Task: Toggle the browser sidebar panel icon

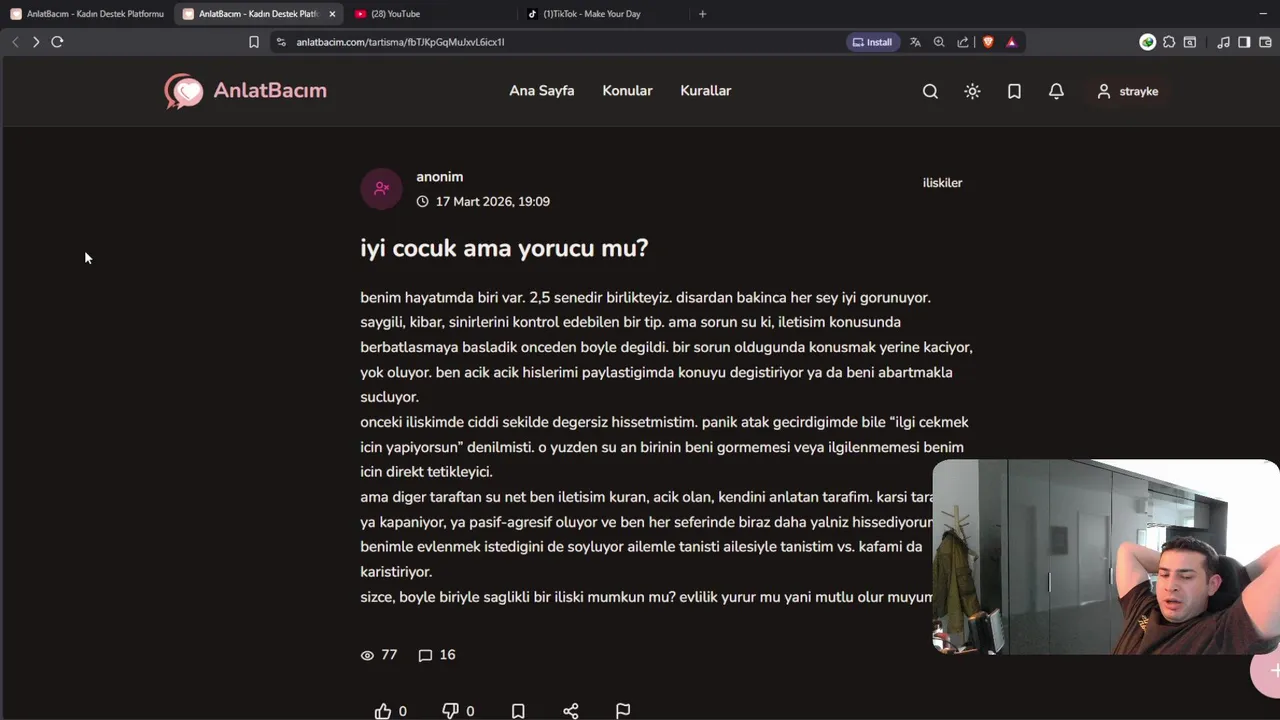Action: [1244, 42]
